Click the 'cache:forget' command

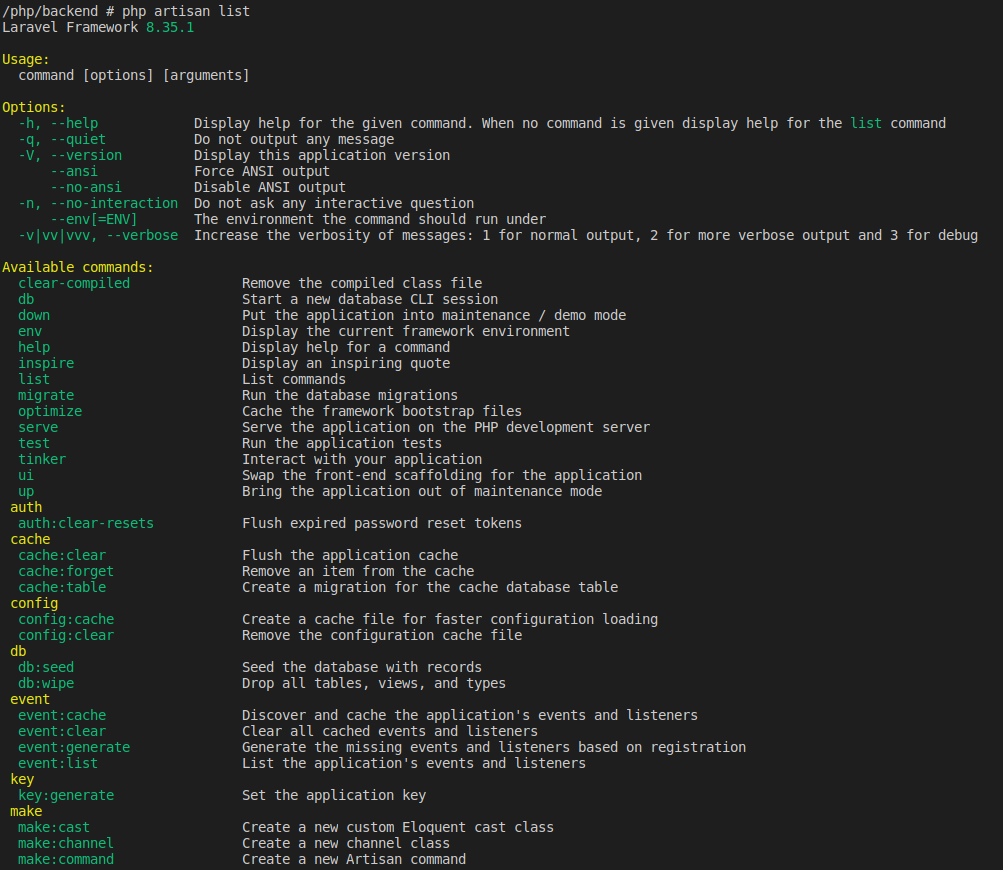point(66,571)
